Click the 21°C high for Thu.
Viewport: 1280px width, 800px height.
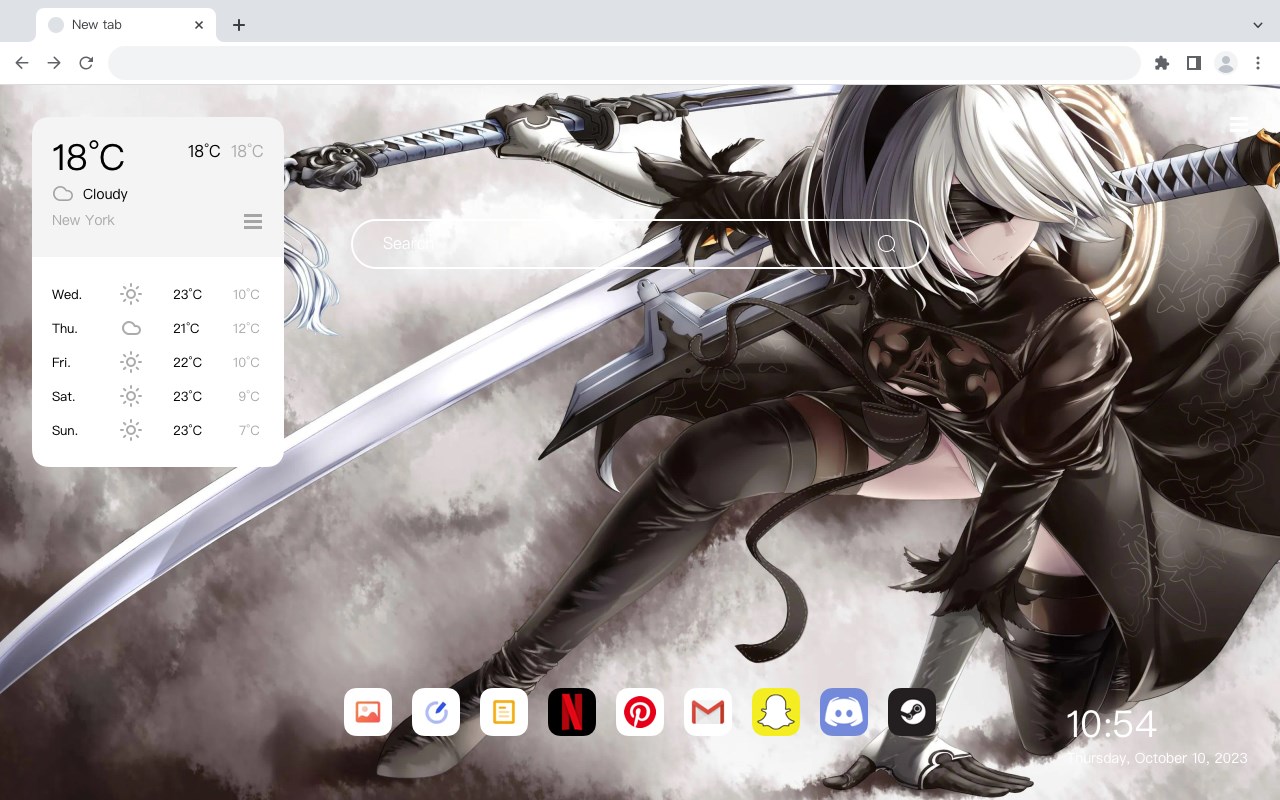186,328
